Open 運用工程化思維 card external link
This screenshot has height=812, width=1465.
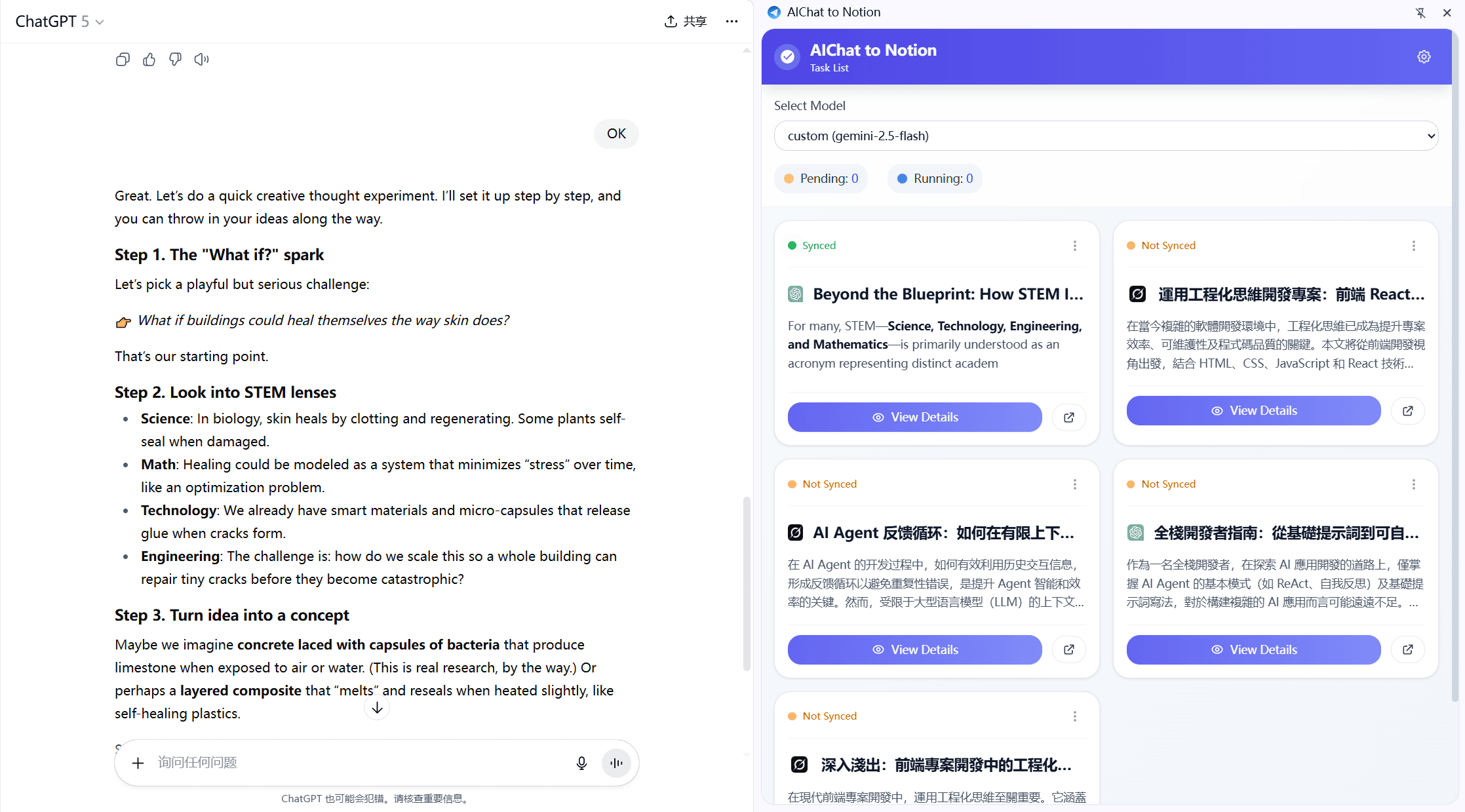(1407, 411)
